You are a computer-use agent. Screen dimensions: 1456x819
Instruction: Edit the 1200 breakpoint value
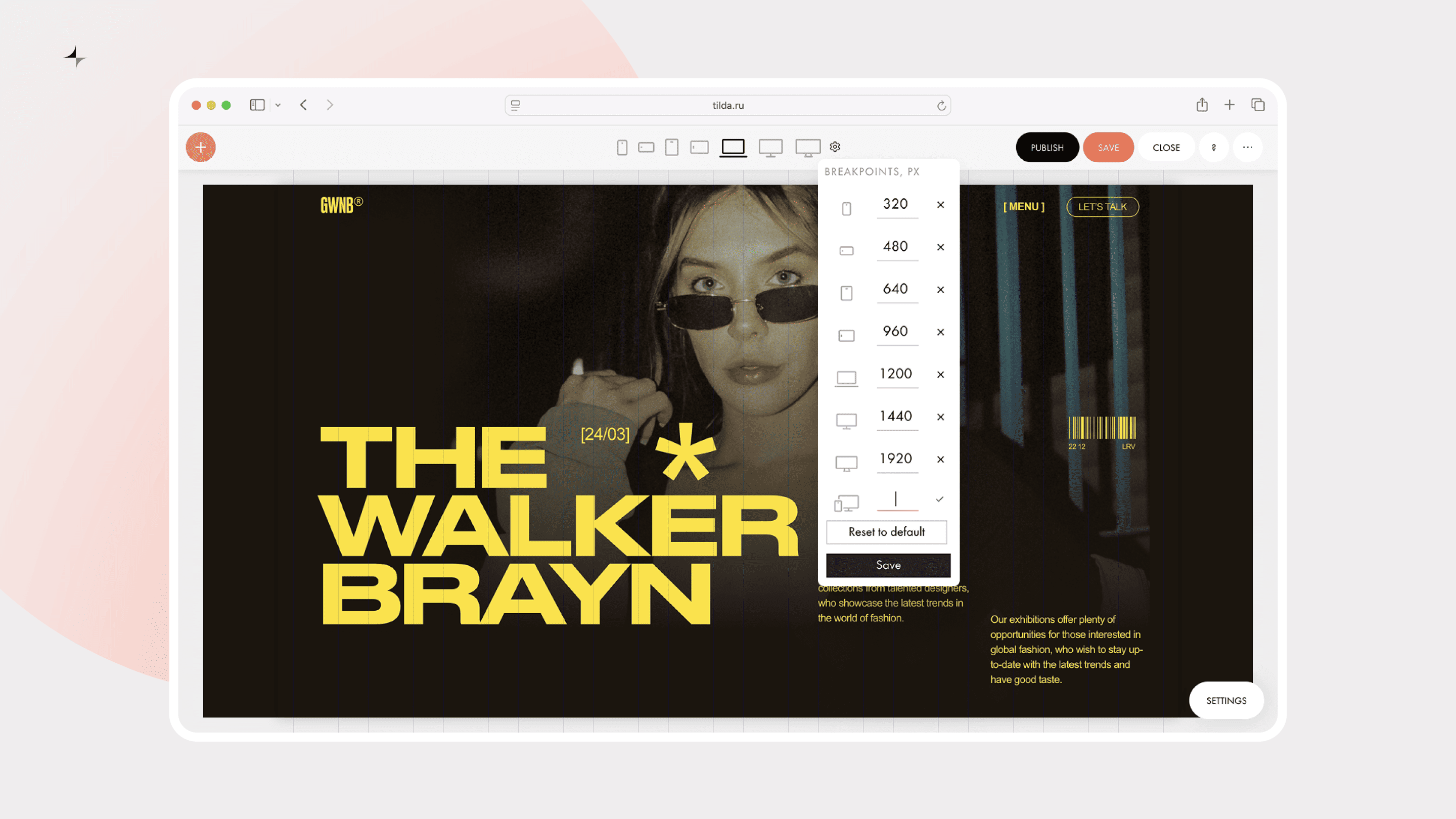[896, 374]
